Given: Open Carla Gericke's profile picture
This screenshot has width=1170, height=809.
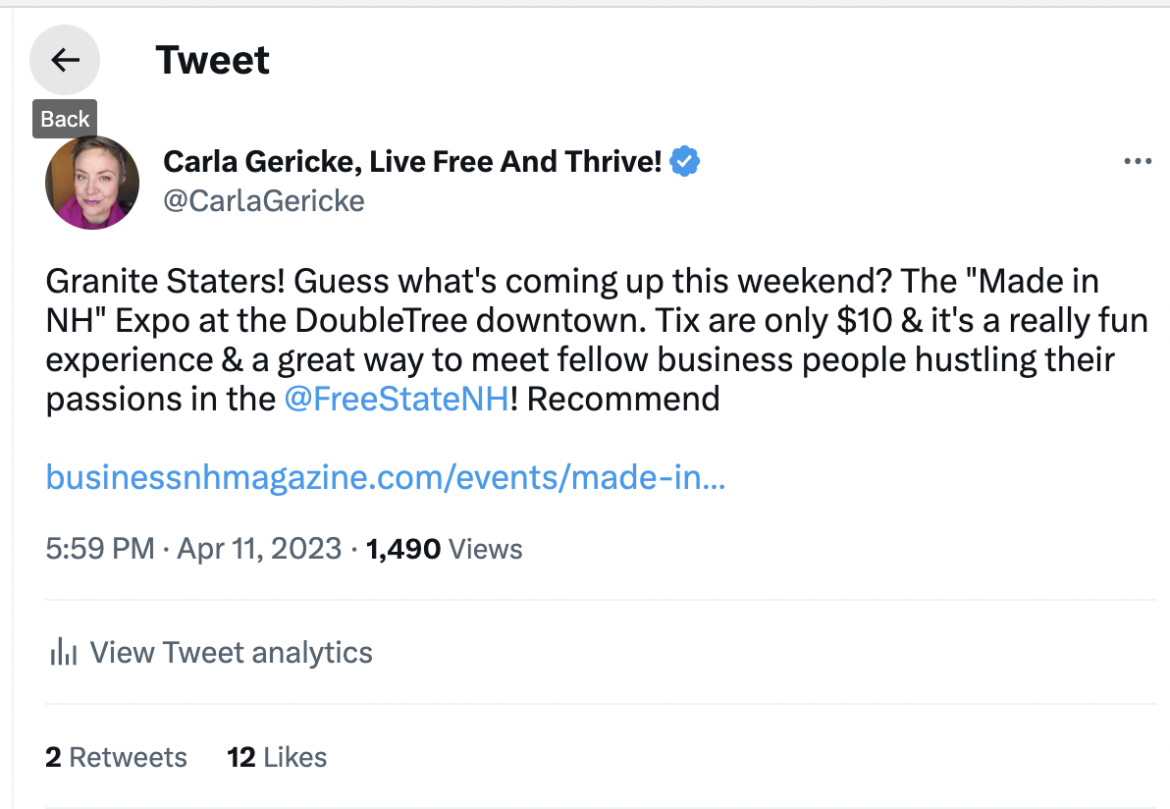Looking at the screenshot, I should pyautogui.click(x=92, y=182).
